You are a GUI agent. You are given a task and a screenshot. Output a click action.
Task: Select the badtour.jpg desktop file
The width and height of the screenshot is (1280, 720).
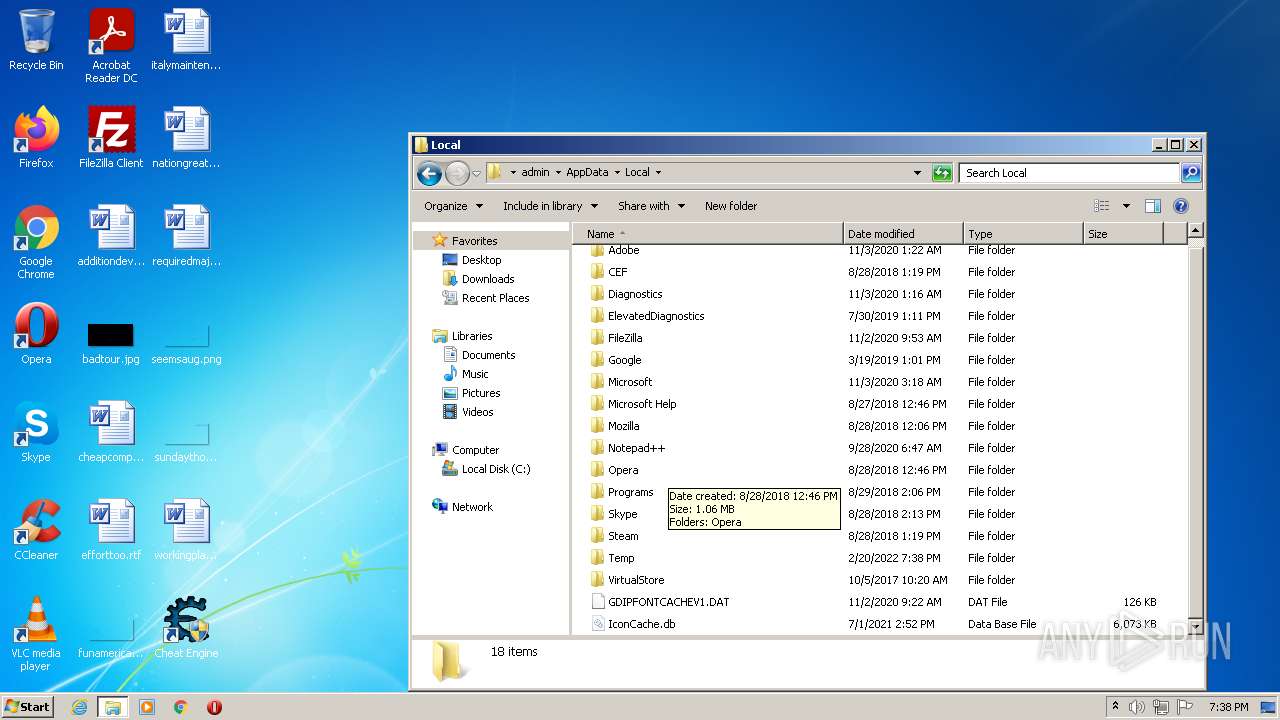click(111, 343)
